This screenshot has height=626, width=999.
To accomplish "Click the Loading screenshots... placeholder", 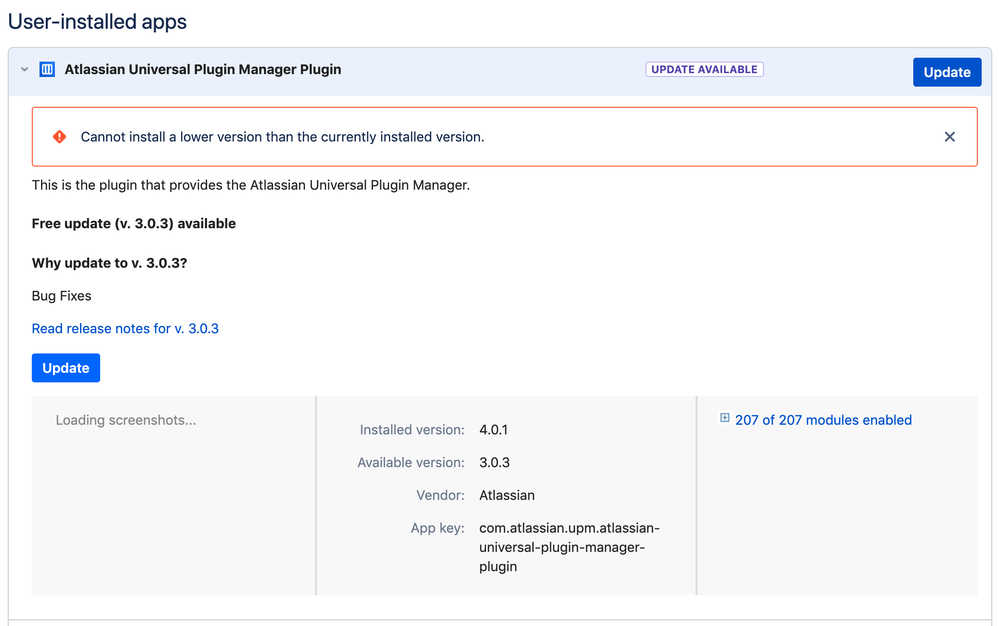I will point(126,420).
